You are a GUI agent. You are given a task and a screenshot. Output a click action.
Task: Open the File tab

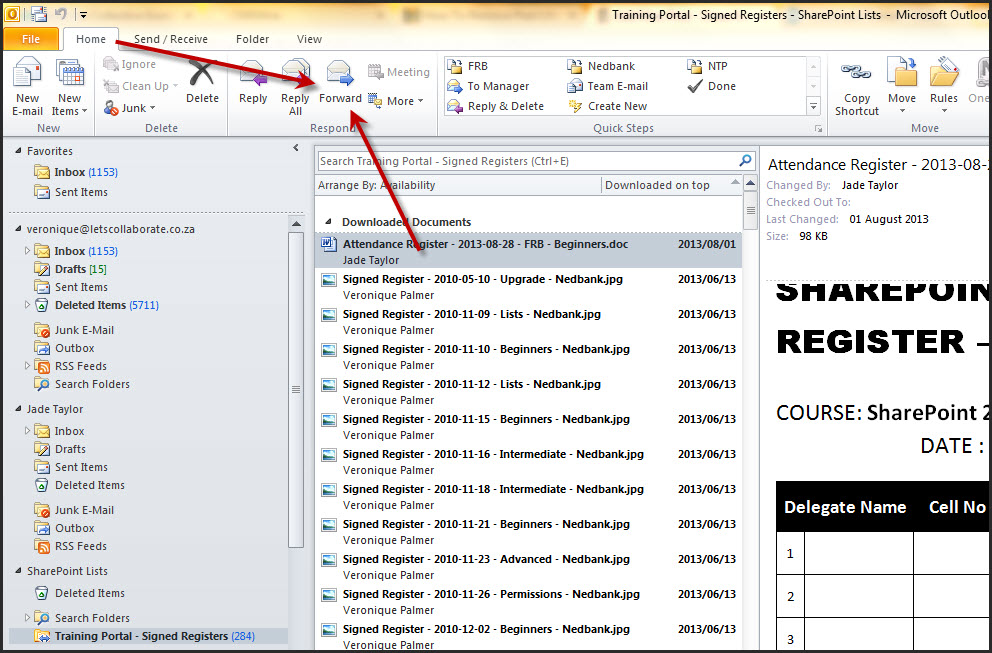(x=31, y=39)
